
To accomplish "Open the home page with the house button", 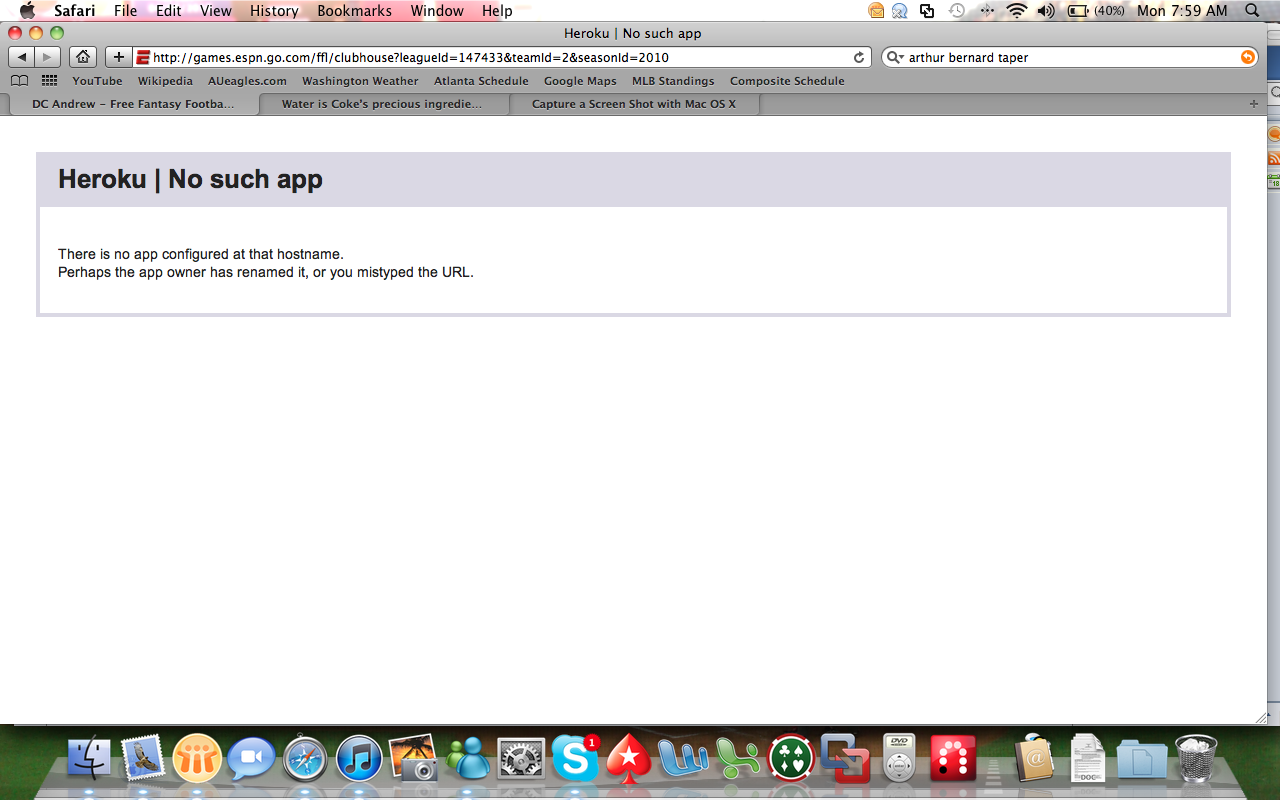I will [83, 57].
